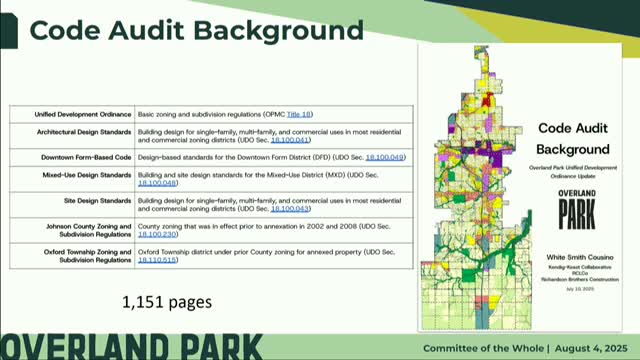Select 'Oxford Township district under prior County zoning' text
The height and width of the screenshot is (360, 640).
(250, 252)
